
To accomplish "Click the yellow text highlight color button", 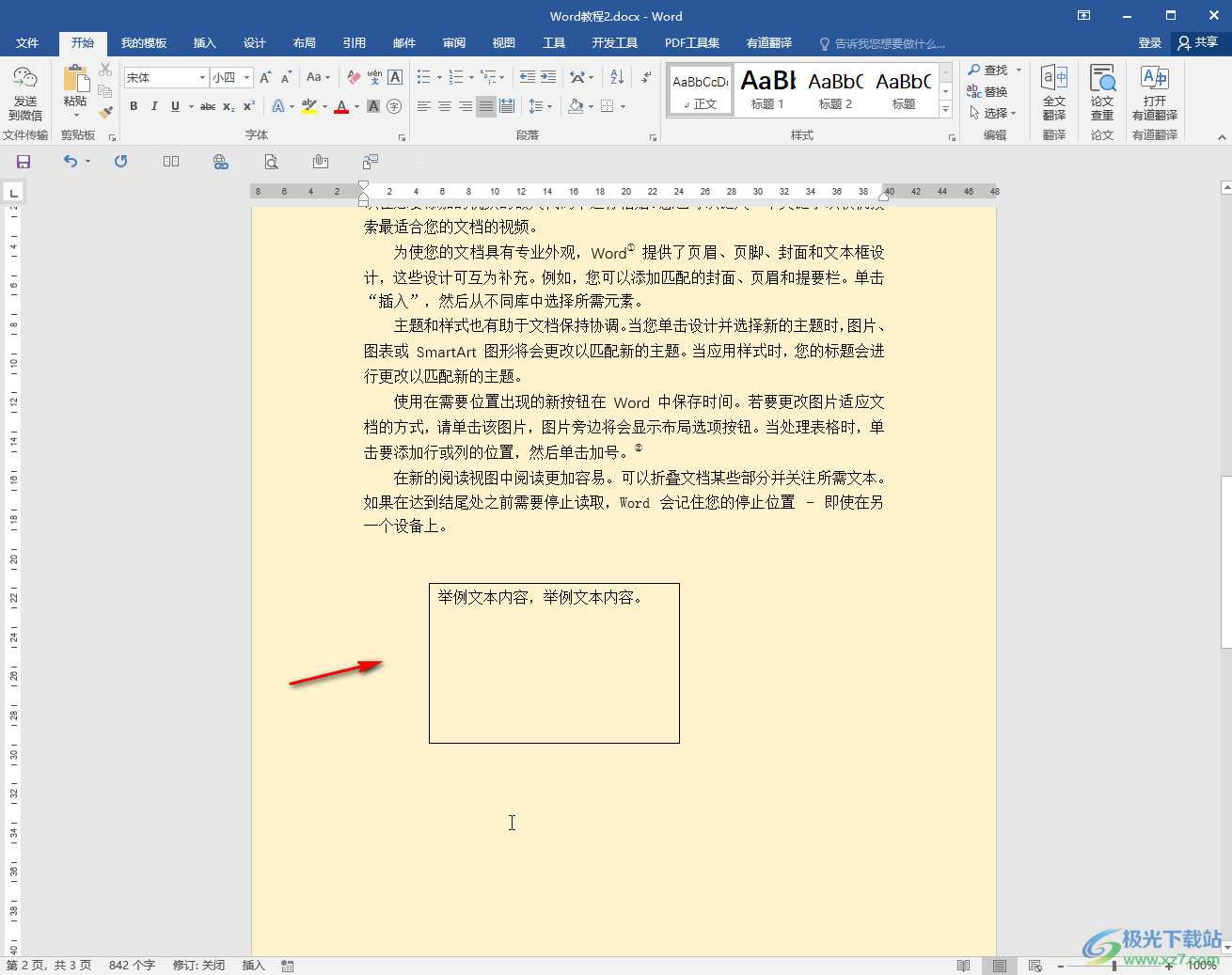I will click(x=309, y=106).
